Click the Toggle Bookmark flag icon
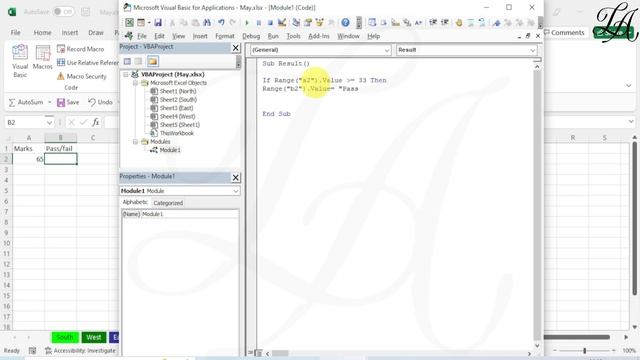This screenshot has height=360, width=640. point(496,23)
